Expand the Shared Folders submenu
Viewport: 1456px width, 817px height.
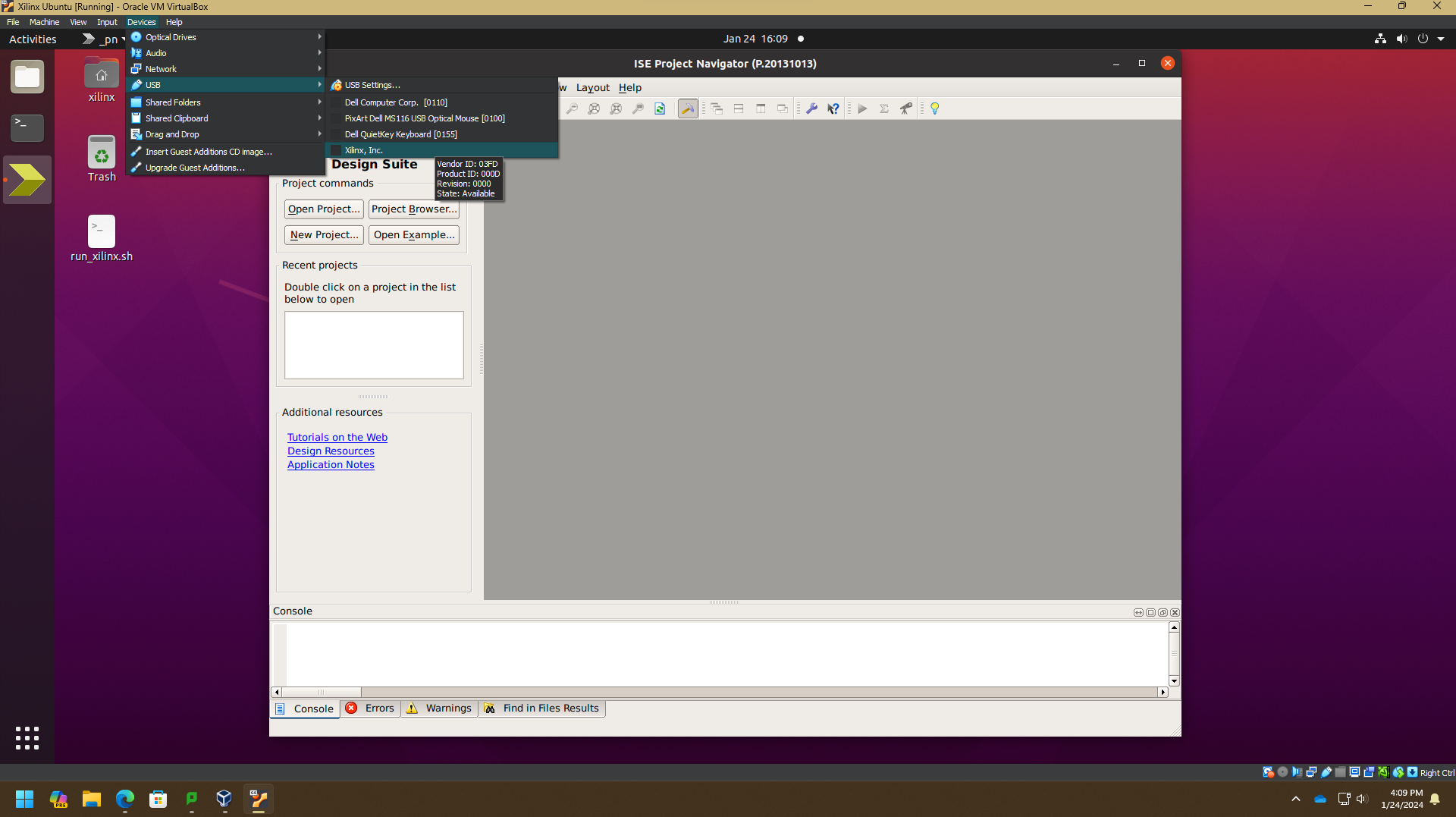point(226,102)
